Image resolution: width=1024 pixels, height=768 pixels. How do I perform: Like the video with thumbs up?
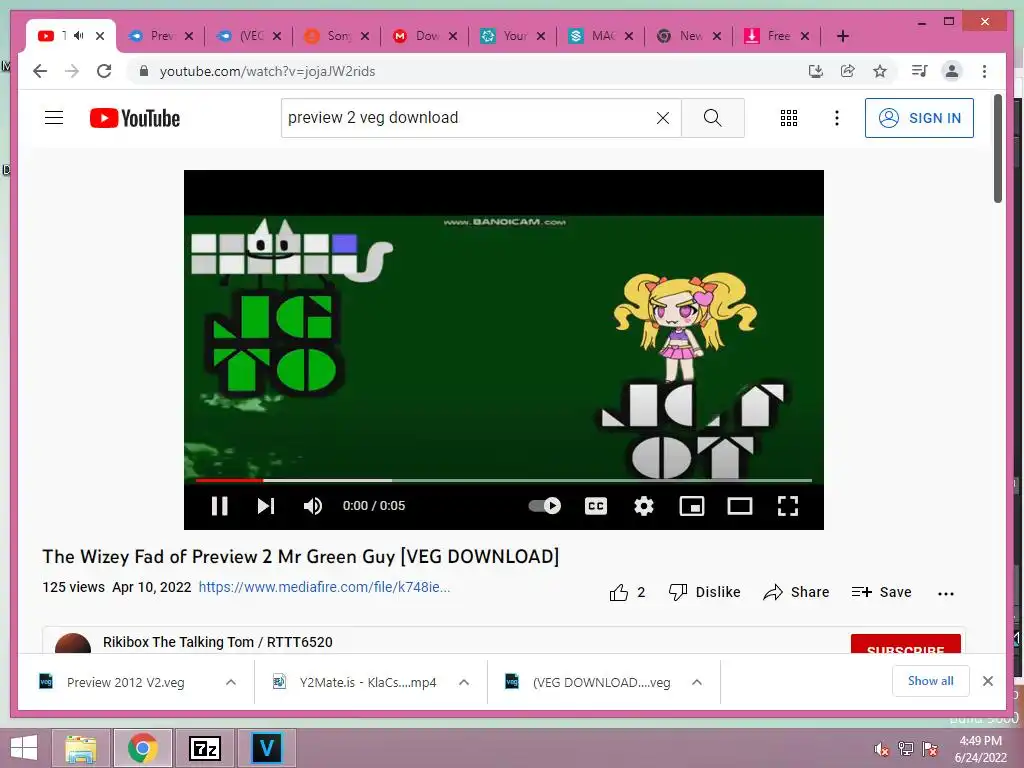pyautogui.click(x=618, y=592)
